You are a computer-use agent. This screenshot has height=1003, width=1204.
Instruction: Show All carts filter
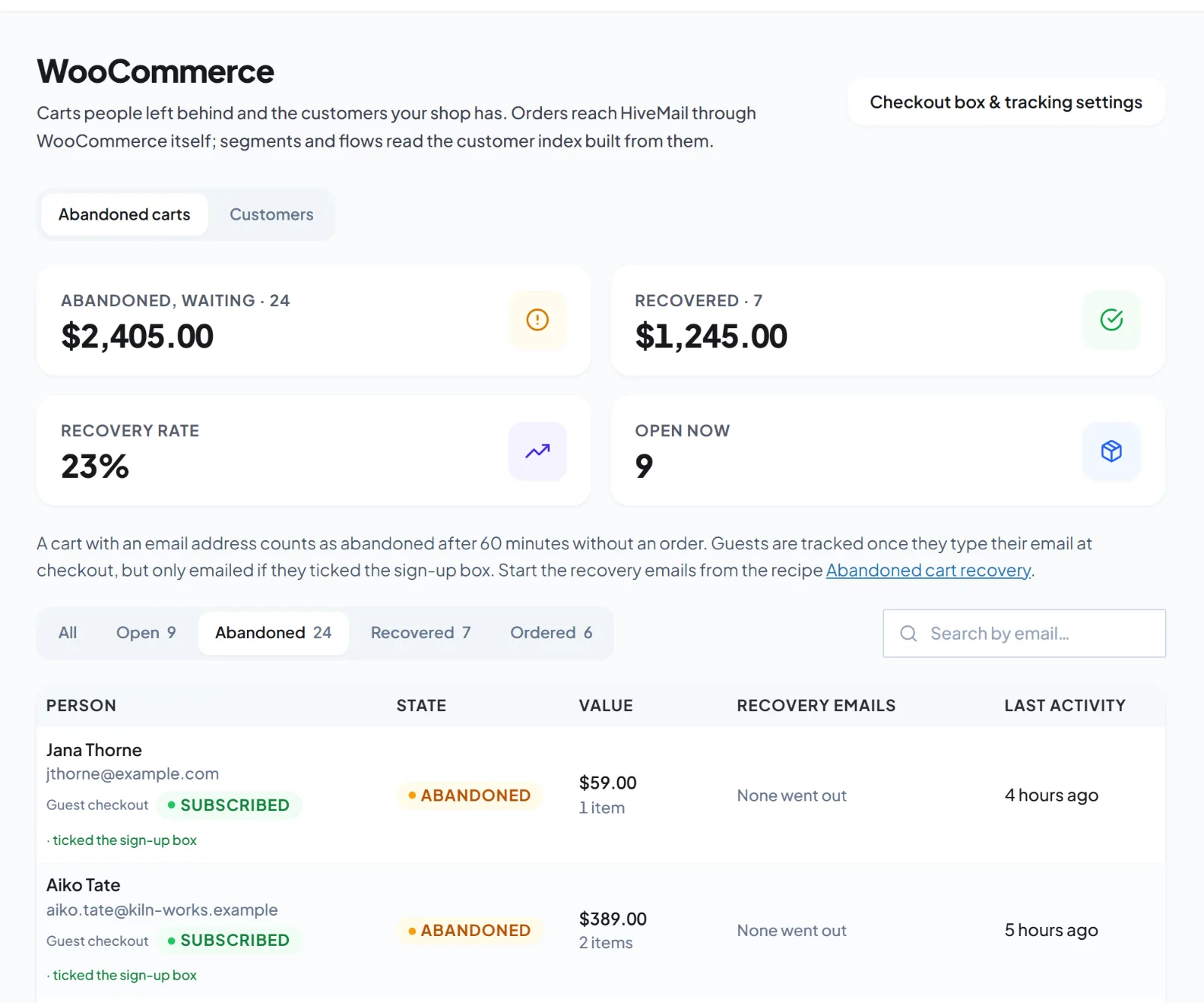[68, 633]
